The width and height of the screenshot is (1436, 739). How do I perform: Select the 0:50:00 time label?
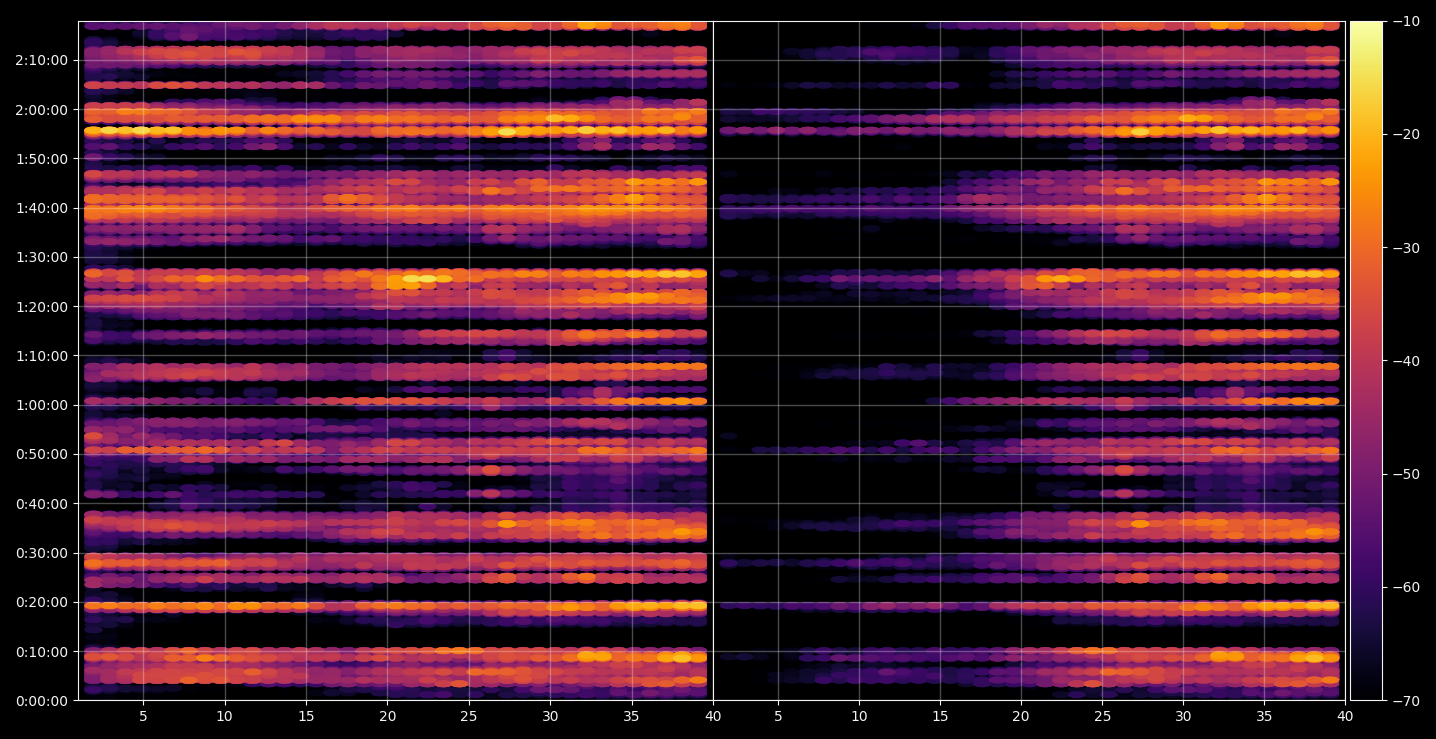41,454
